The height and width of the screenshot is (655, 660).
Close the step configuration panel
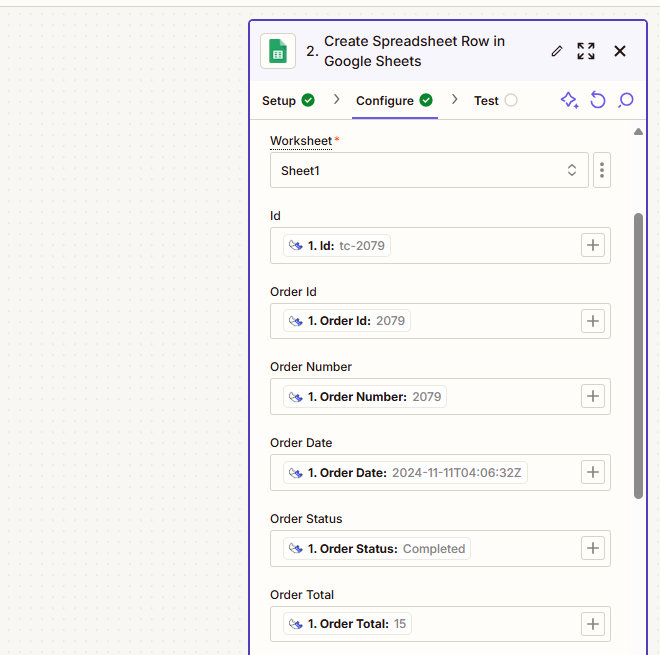click(x=620, y=51)
